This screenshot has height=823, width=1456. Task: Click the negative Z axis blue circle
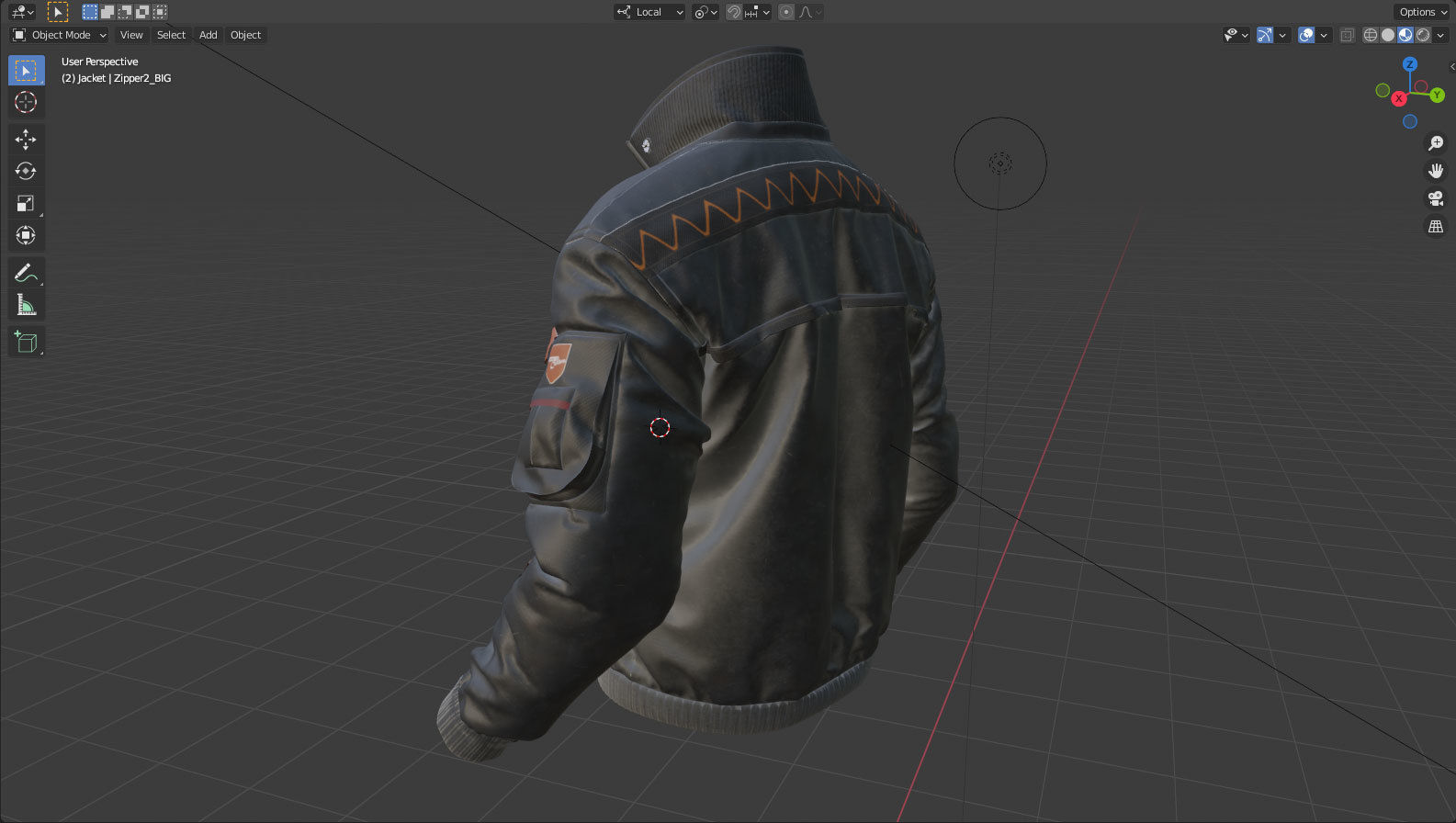(1410, 121)
